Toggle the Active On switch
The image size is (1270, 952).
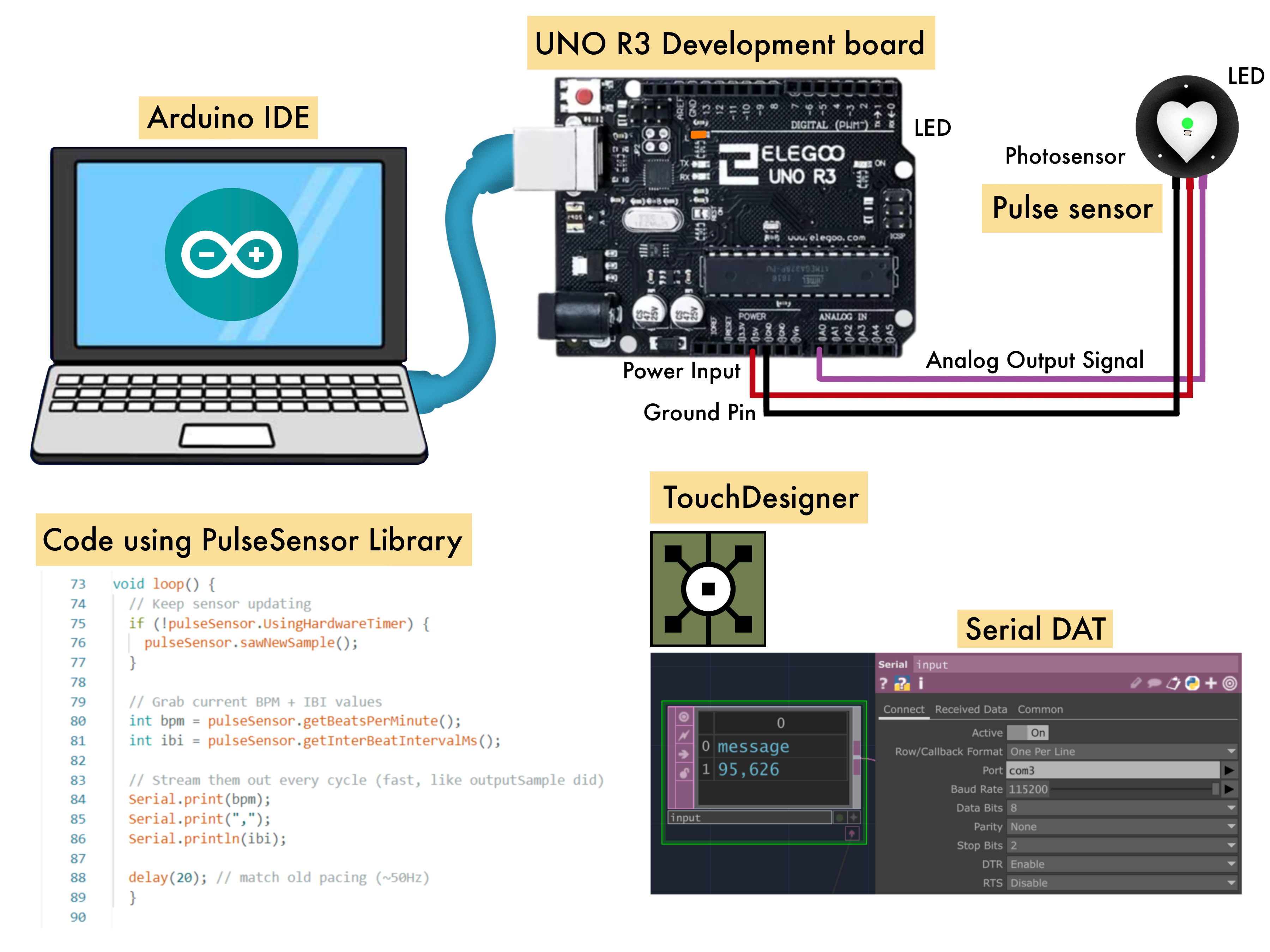pos(1028,733)
